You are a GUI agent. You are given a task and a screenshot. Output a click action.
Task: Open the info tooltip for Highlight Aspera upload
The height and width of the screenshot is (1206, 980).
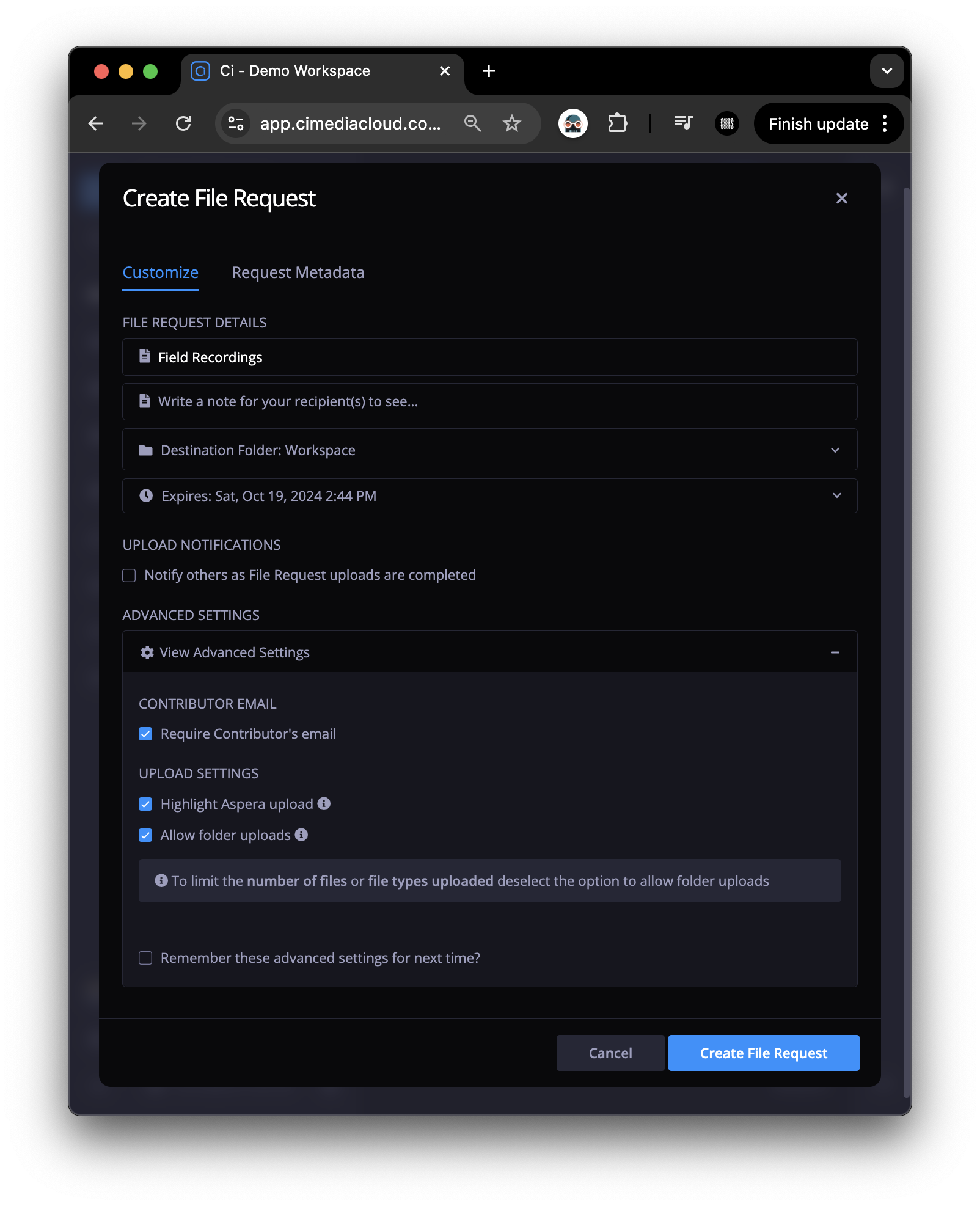tap(324, 803)
